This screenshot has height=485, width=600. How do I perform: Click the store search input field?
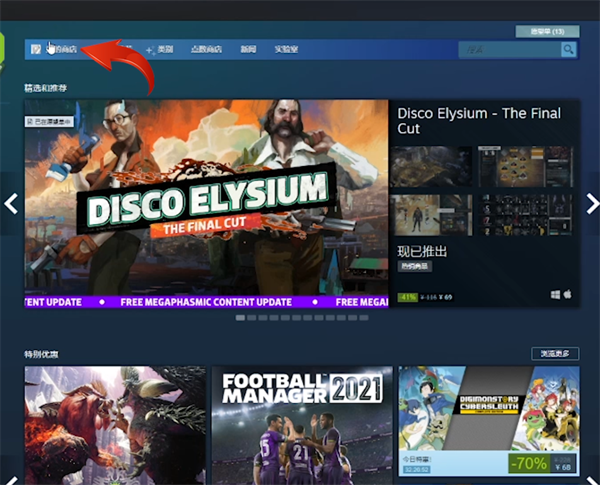(510, 49)
